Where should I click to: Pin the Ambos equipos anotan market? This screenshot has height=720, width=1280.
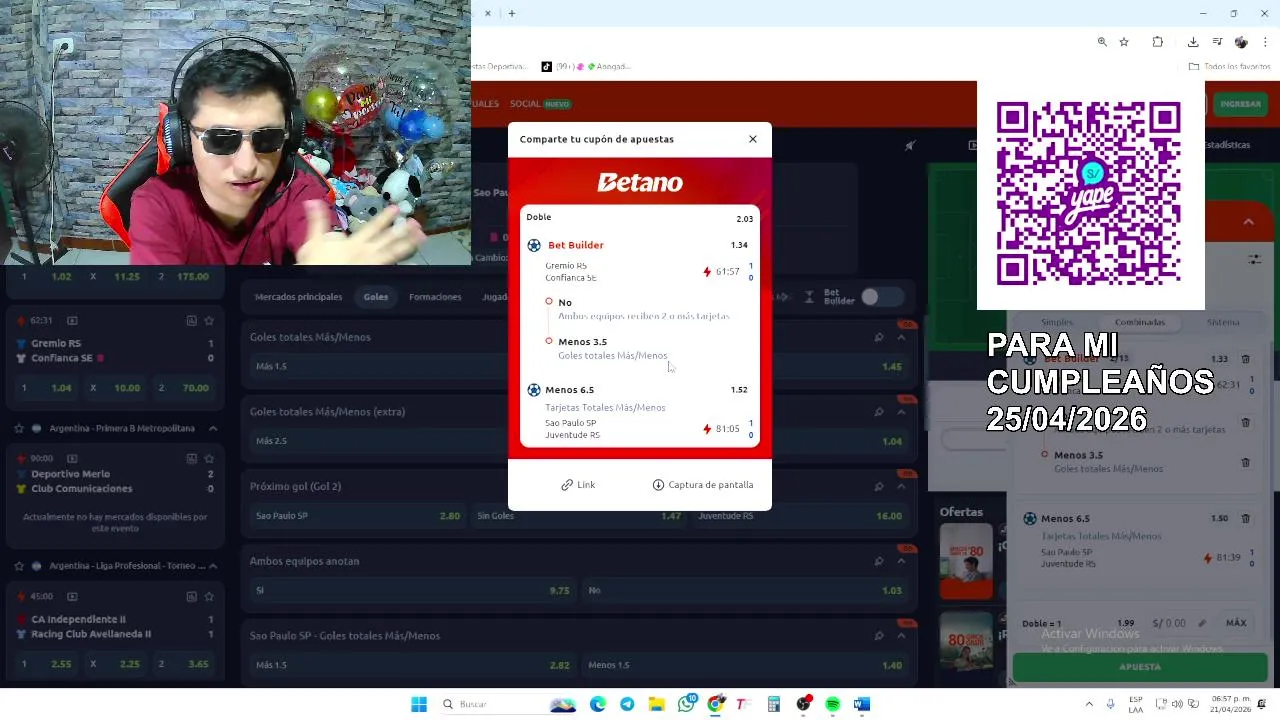tap(879, 561)
